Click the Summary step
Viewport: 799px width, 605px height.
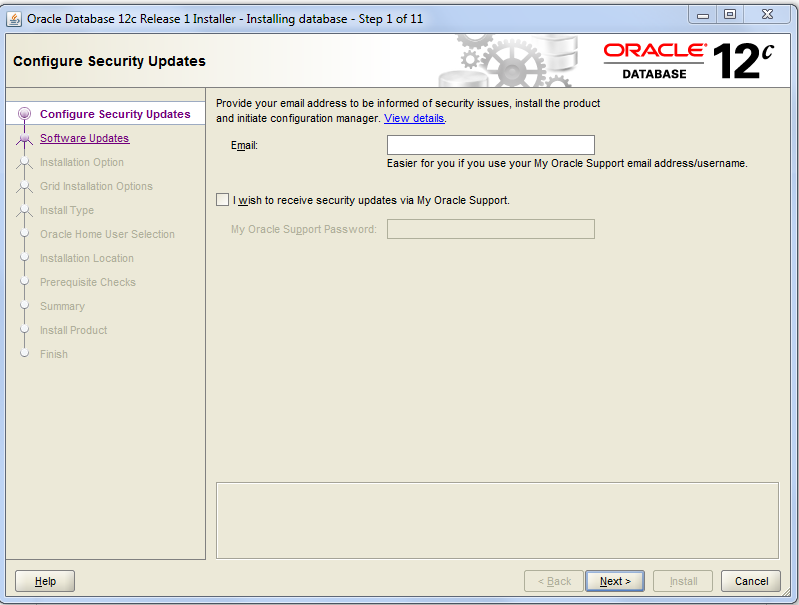[62, 306]
